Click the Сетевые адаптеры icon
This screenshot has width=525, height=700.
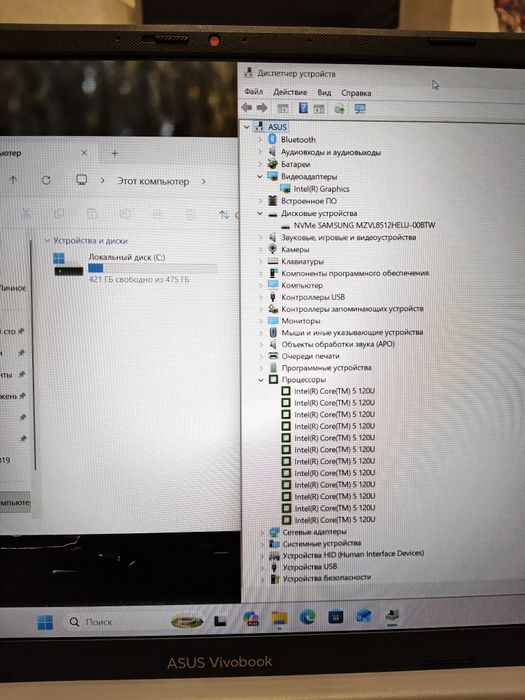point(274,532)
